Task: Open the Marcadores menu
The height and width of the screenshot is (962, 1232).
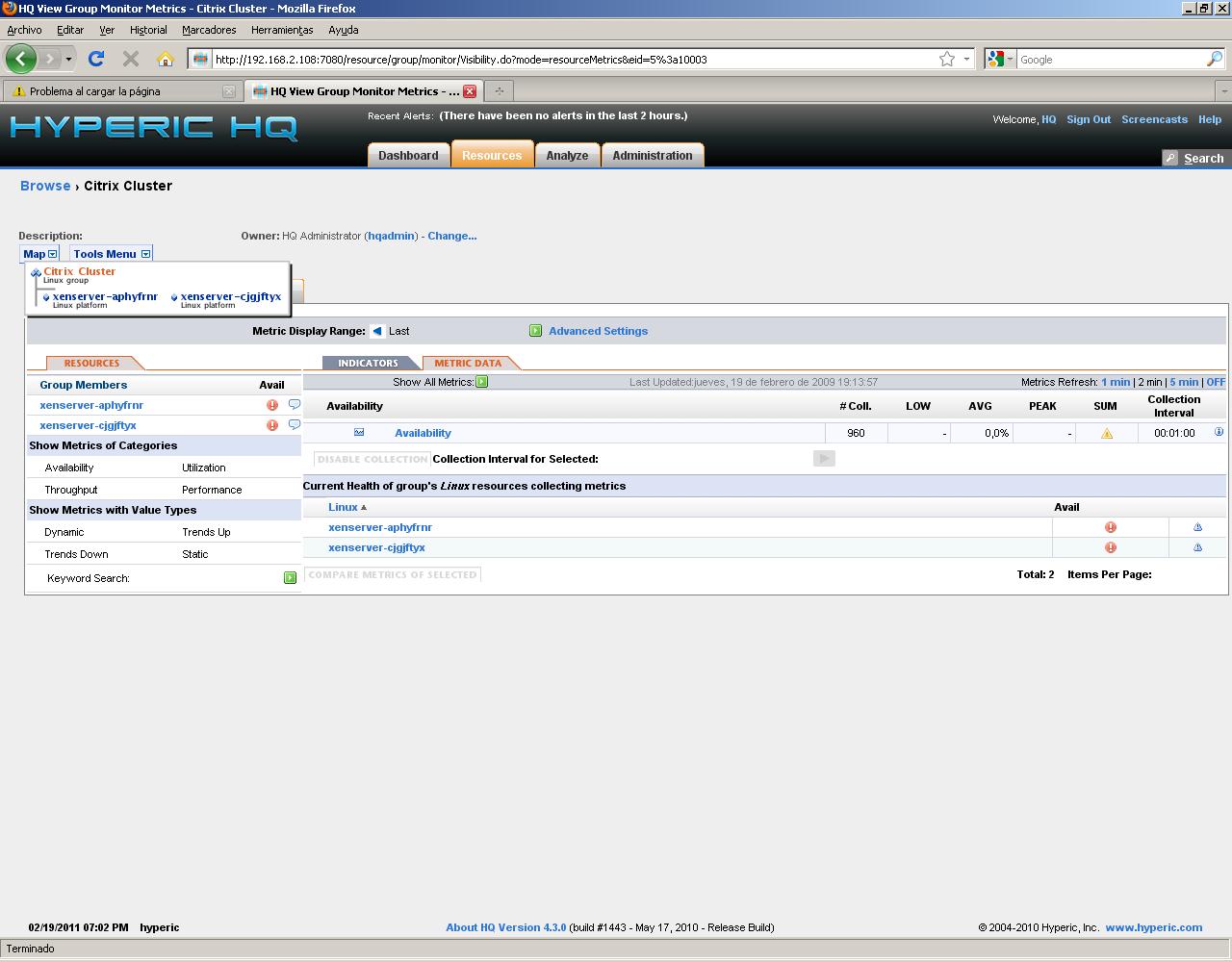Action: click(209, 30)
